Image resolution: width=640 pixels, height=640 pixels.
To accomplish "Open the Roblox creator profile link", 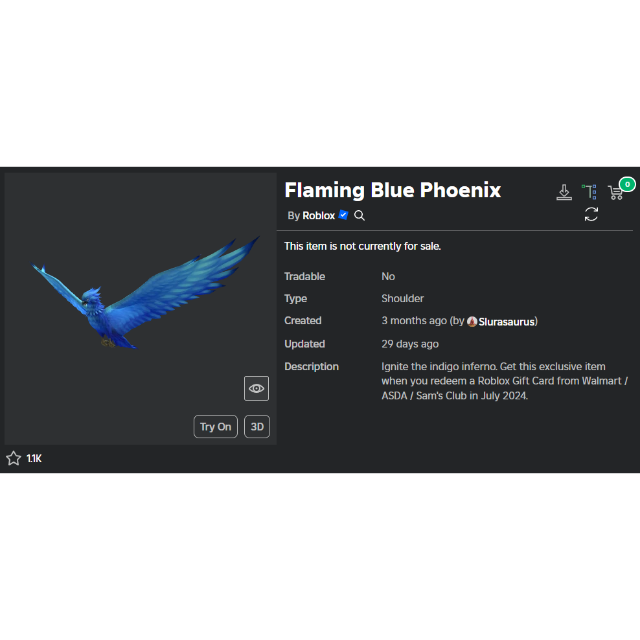I will click(318, 216).
